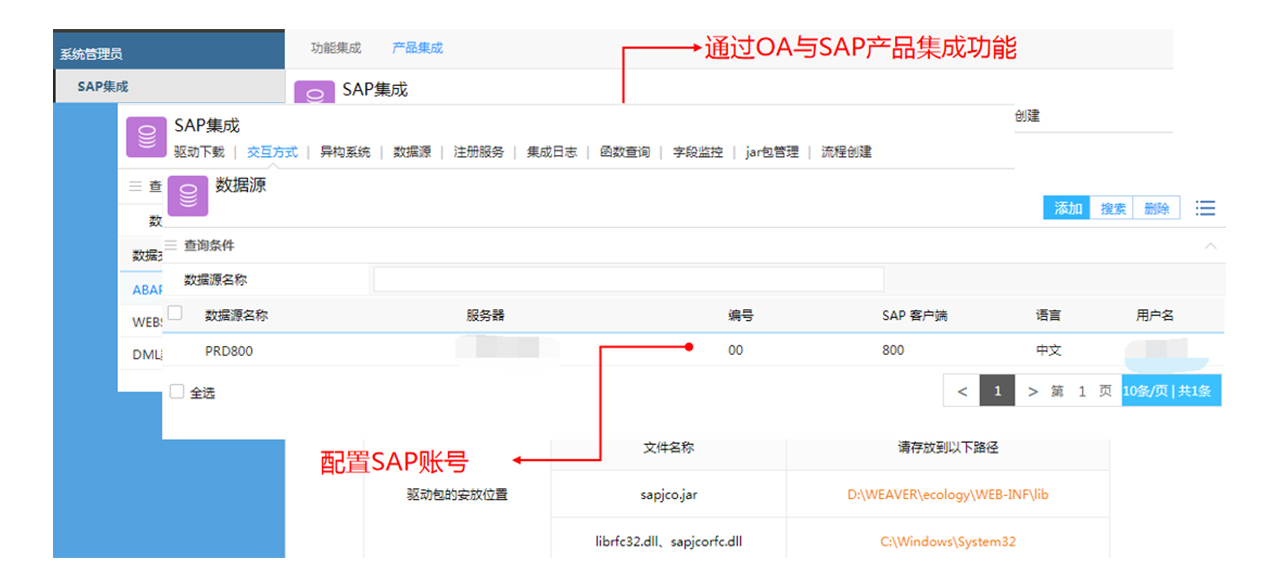Viewport: 1280px width, 587px height.
Task: Open the list view menu icon
Action: pos(1205,208)
